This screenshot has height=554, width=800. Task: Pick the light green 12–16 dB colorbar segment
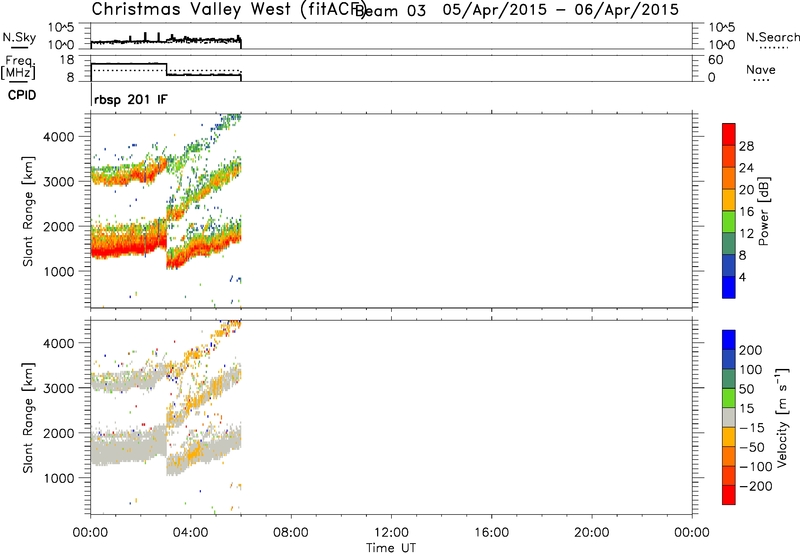point(729,222)
